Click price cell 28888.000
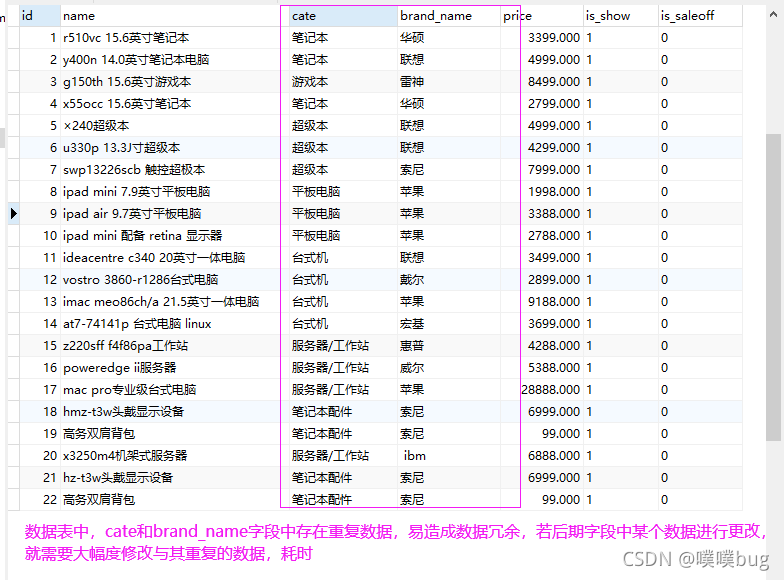Viewport: 784px width, 580px height. [x=542, y=390]
